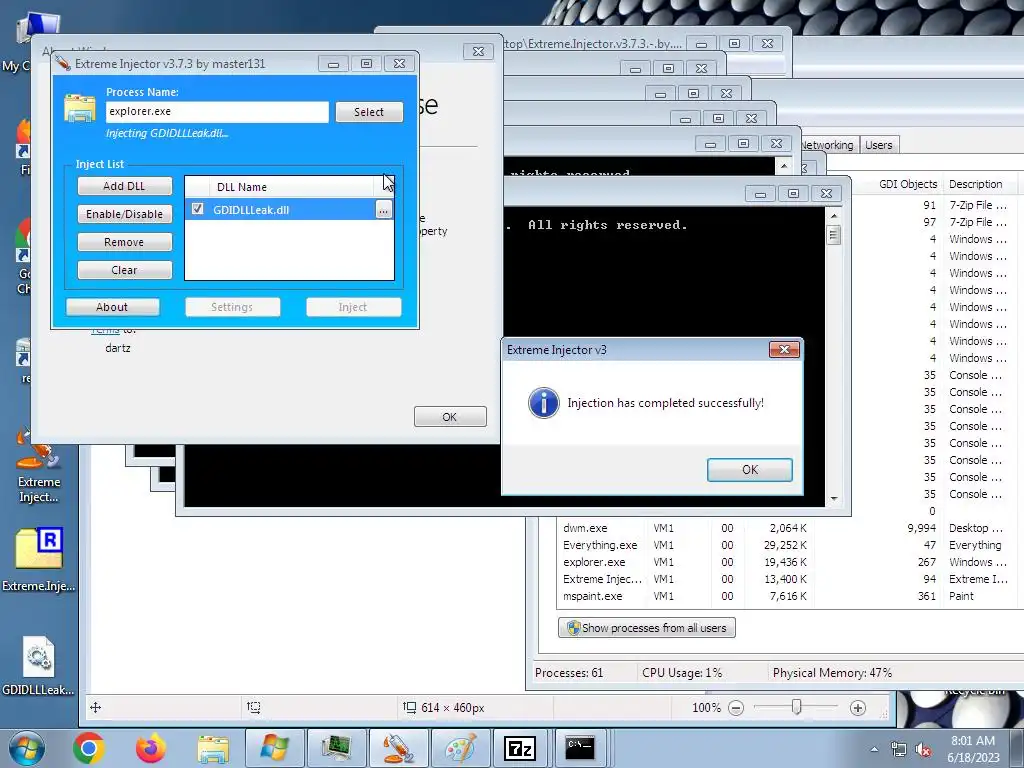1024x768 pixels.
Task: Click the Extreme Injector taskbar button
Action: coord(398,748)
